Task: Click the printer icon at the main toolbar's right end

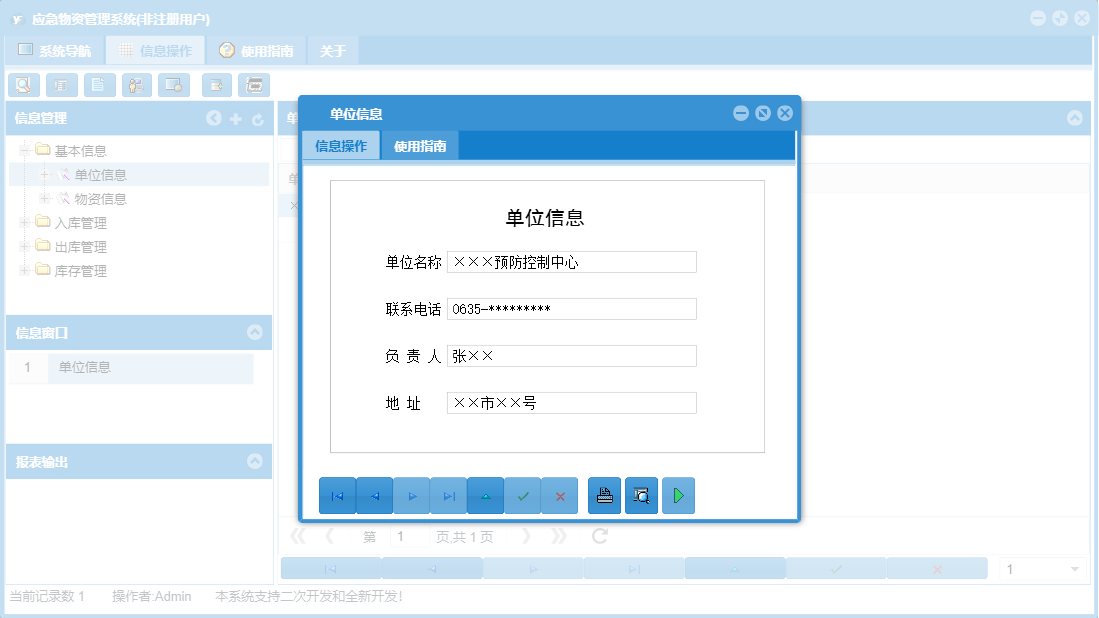Action: (x=254, y=85)
